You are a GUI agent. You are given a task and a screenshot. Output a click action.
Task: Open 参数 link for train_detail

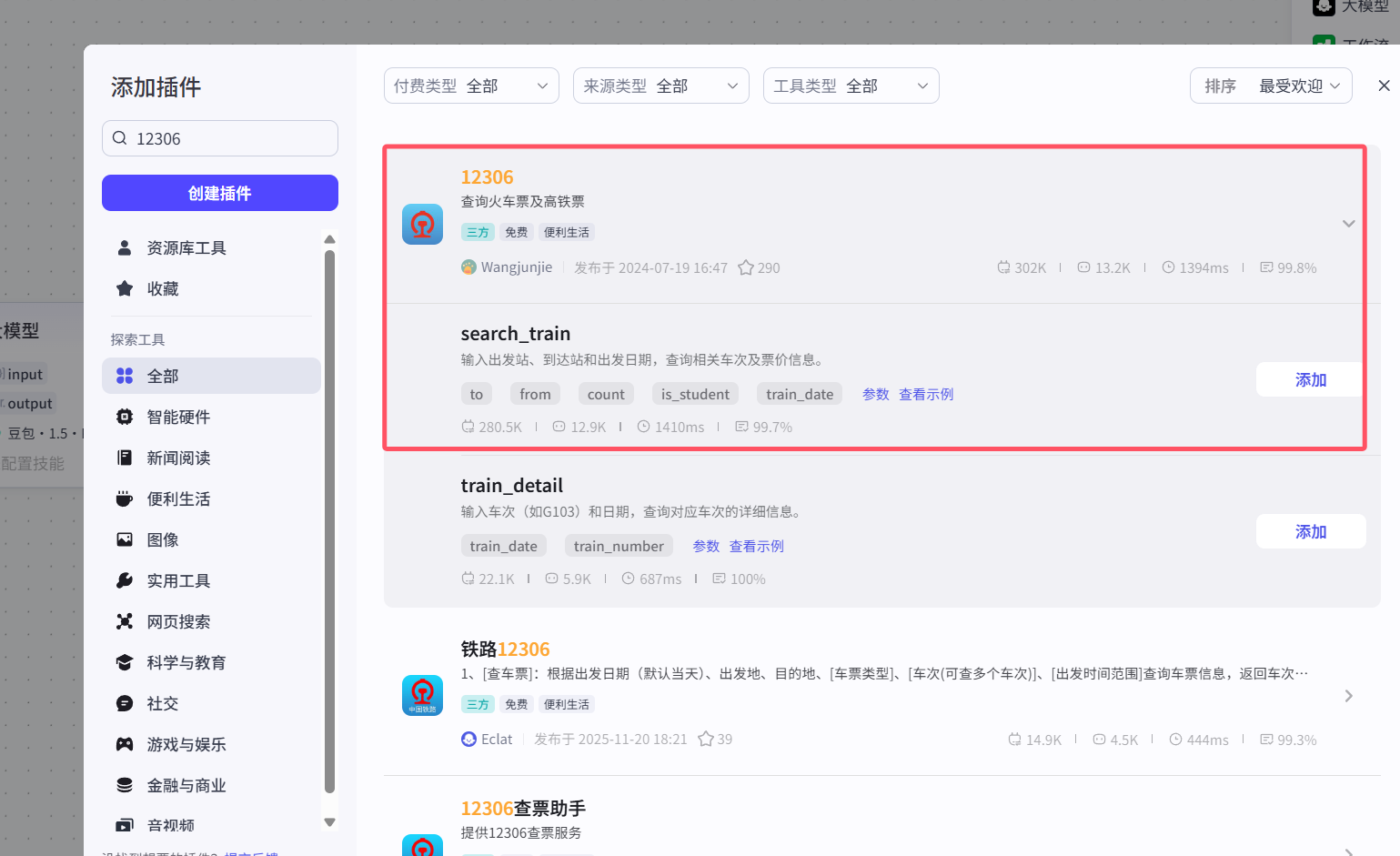point(706,546)
